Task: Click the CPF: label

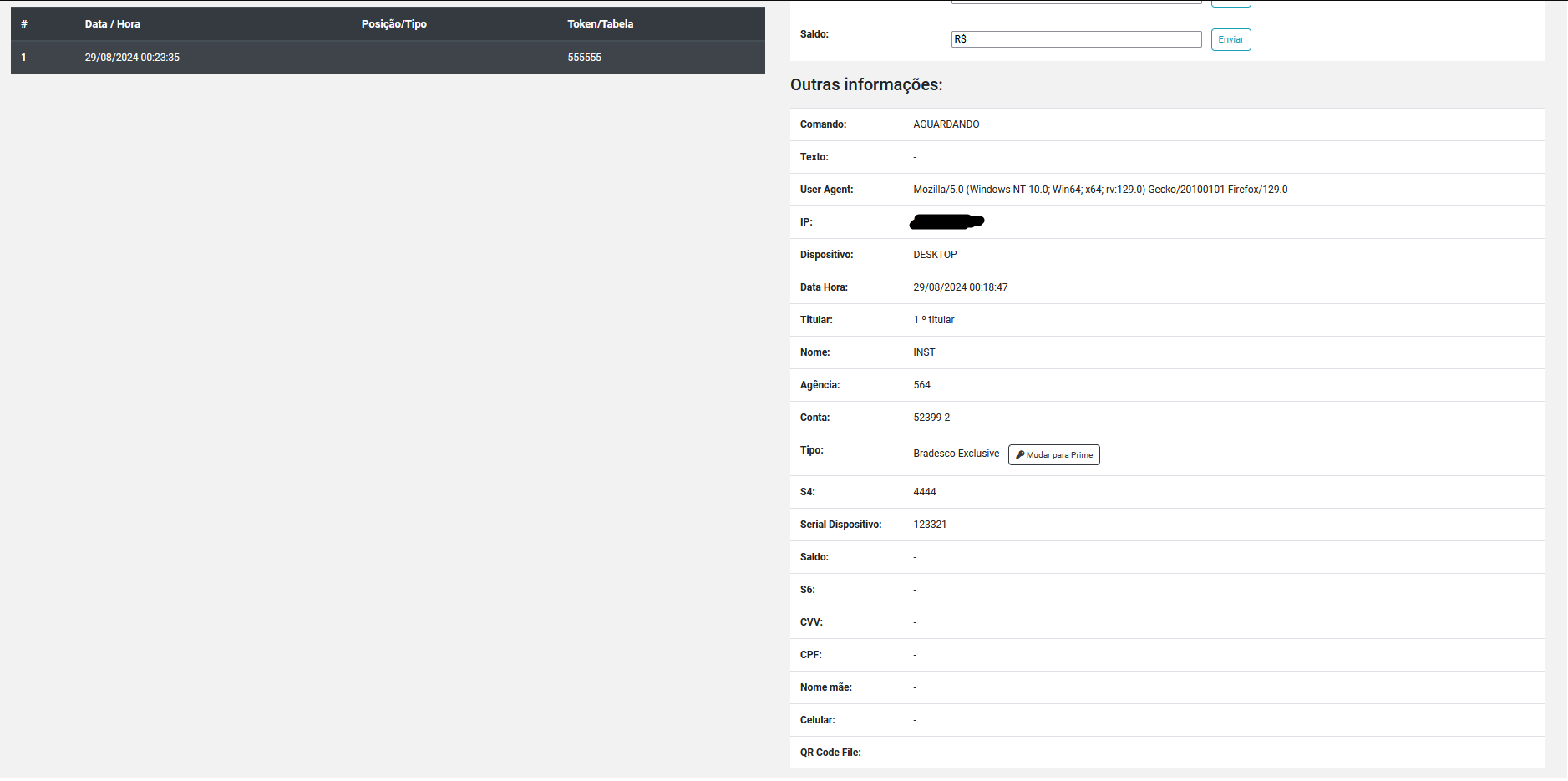Action: click(810, 655)
